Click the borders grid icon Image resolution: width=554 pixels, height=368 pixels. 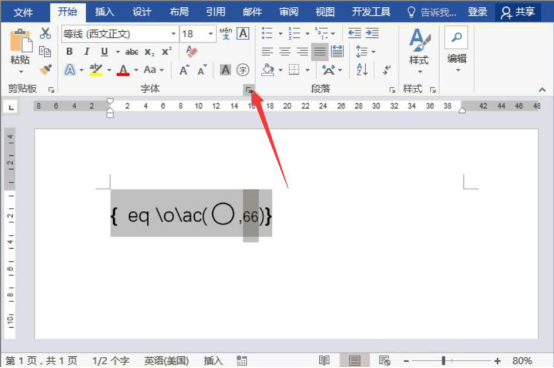coord(294,70)
